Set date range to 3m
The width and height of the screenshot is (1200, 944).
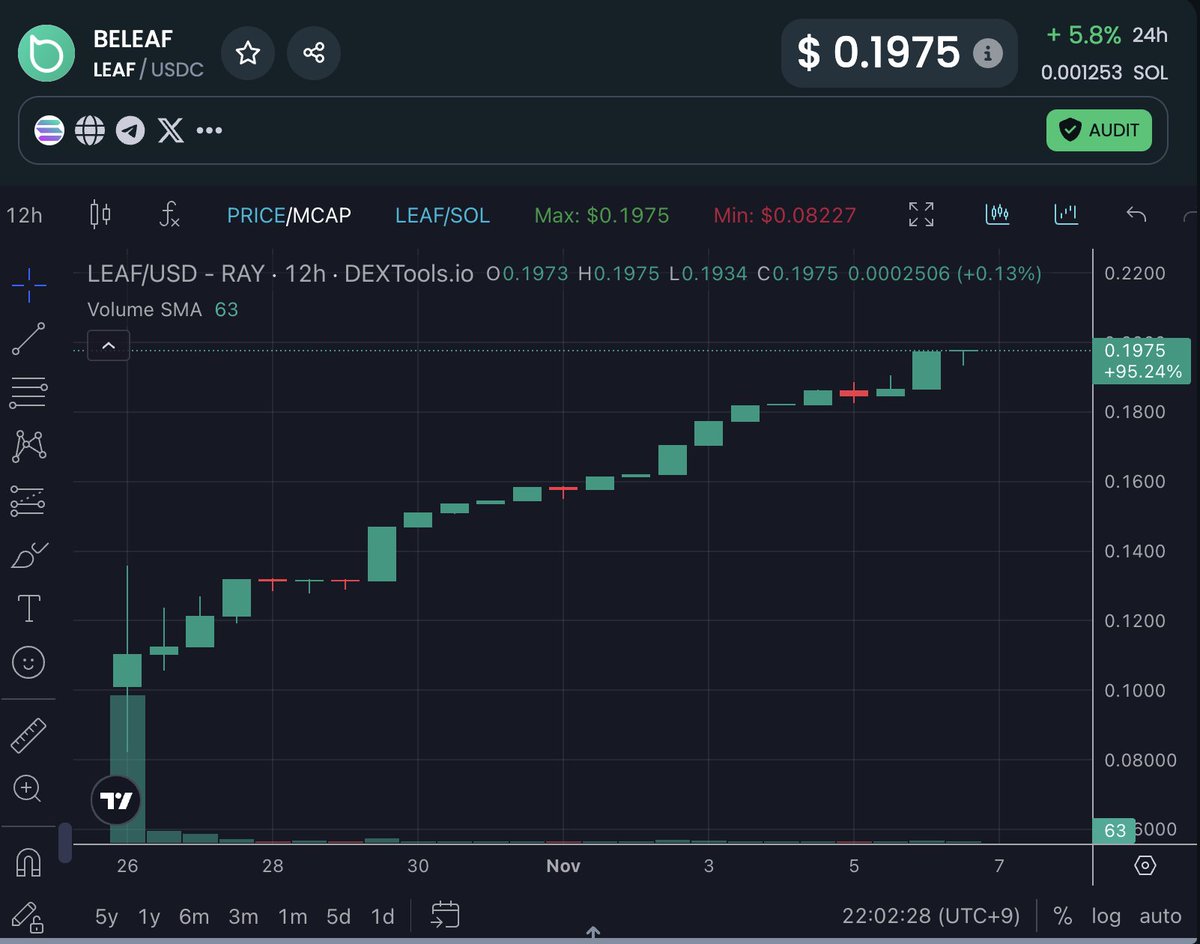(243, 917)
